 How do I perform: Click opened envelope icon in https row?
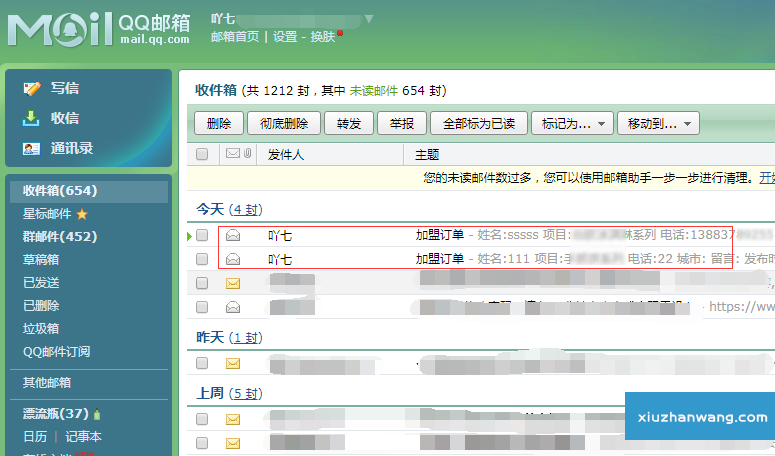coord(233,307)
